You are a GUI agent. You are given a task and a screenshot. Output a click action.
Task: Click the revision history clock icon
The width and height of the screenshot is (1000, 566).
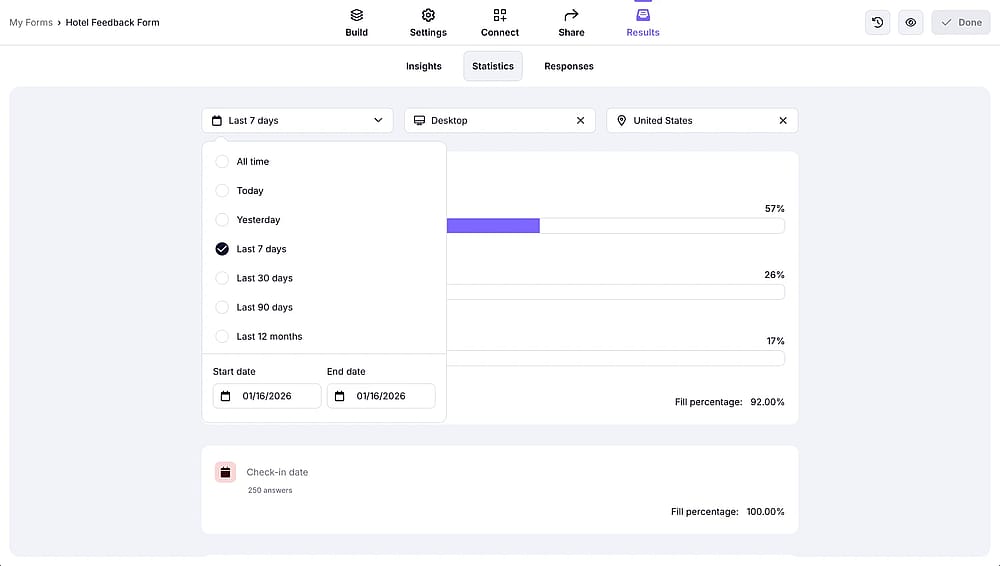(x=878, y=22)
